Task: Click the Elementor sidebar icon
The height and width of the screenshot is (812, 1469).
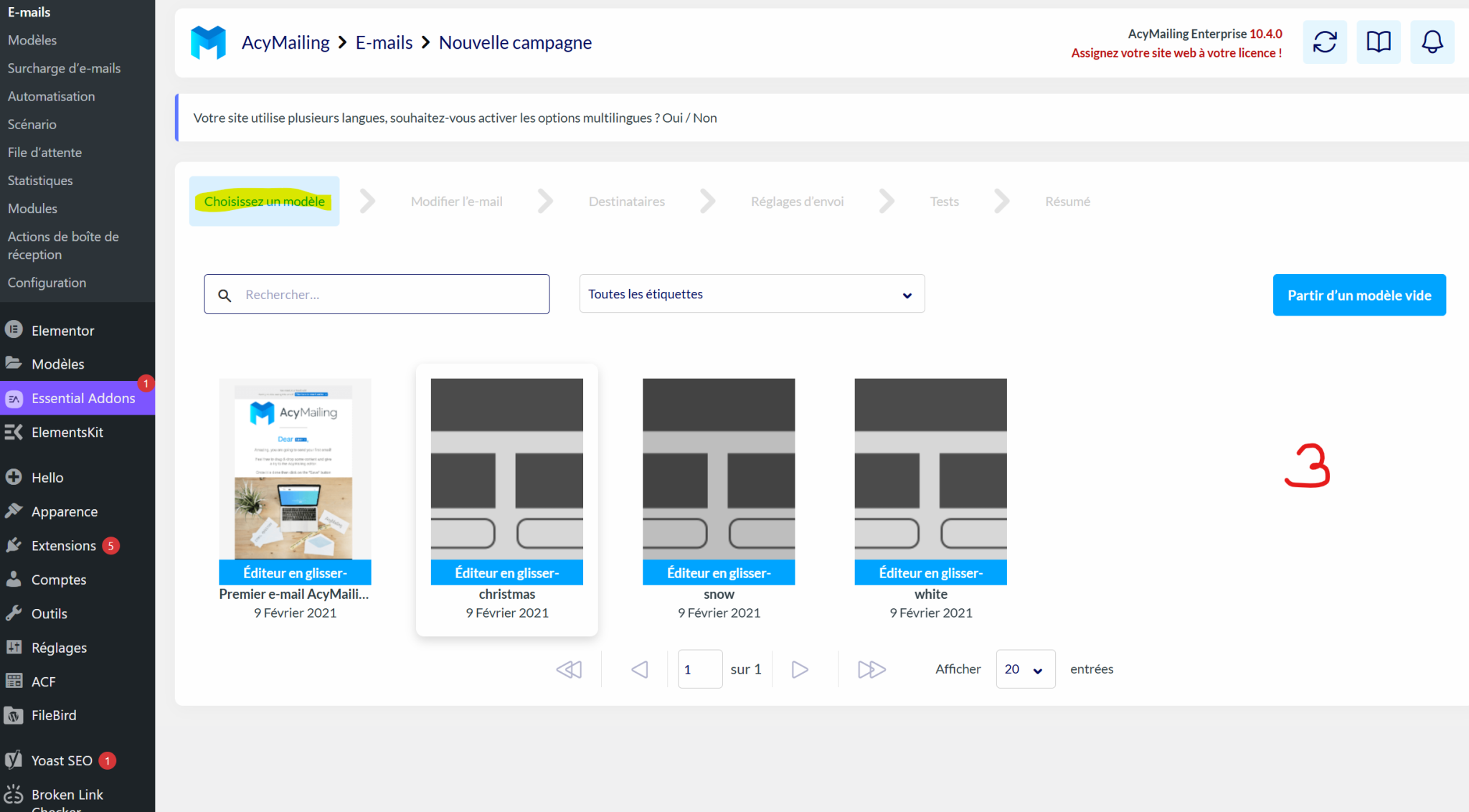Action: [x=14, y=330]
